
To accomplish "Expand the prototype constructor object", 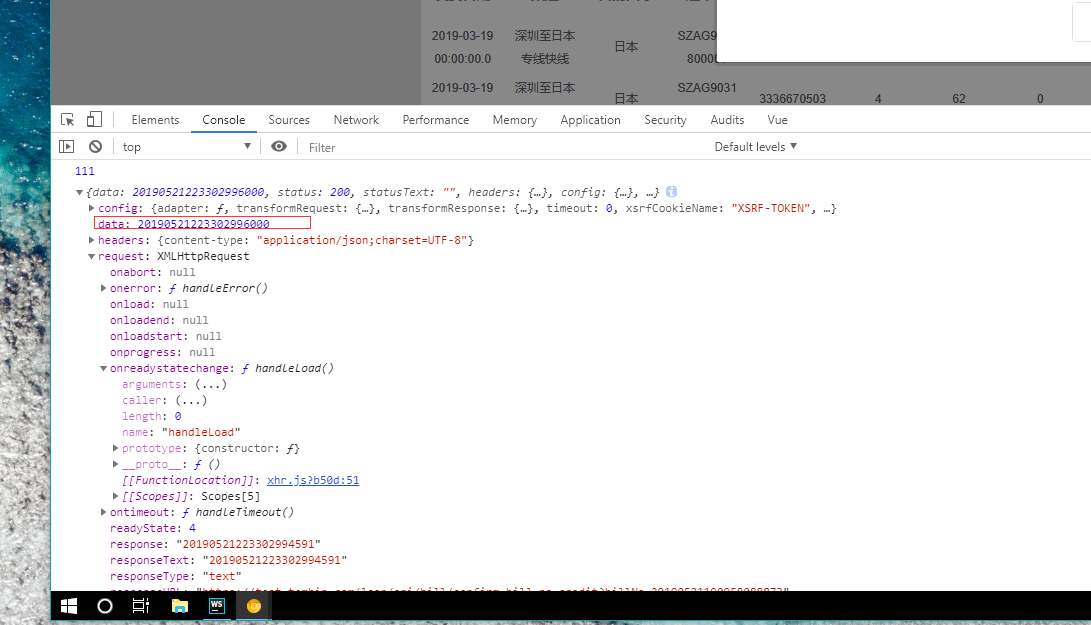I will (115, 447).
